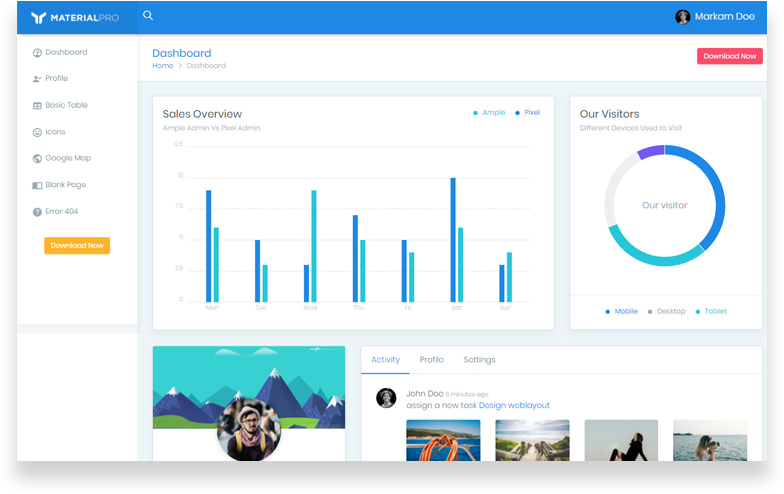The image size is (784, 494).
Task: Click the Profile sidebar icon
Action: (37, 79)
